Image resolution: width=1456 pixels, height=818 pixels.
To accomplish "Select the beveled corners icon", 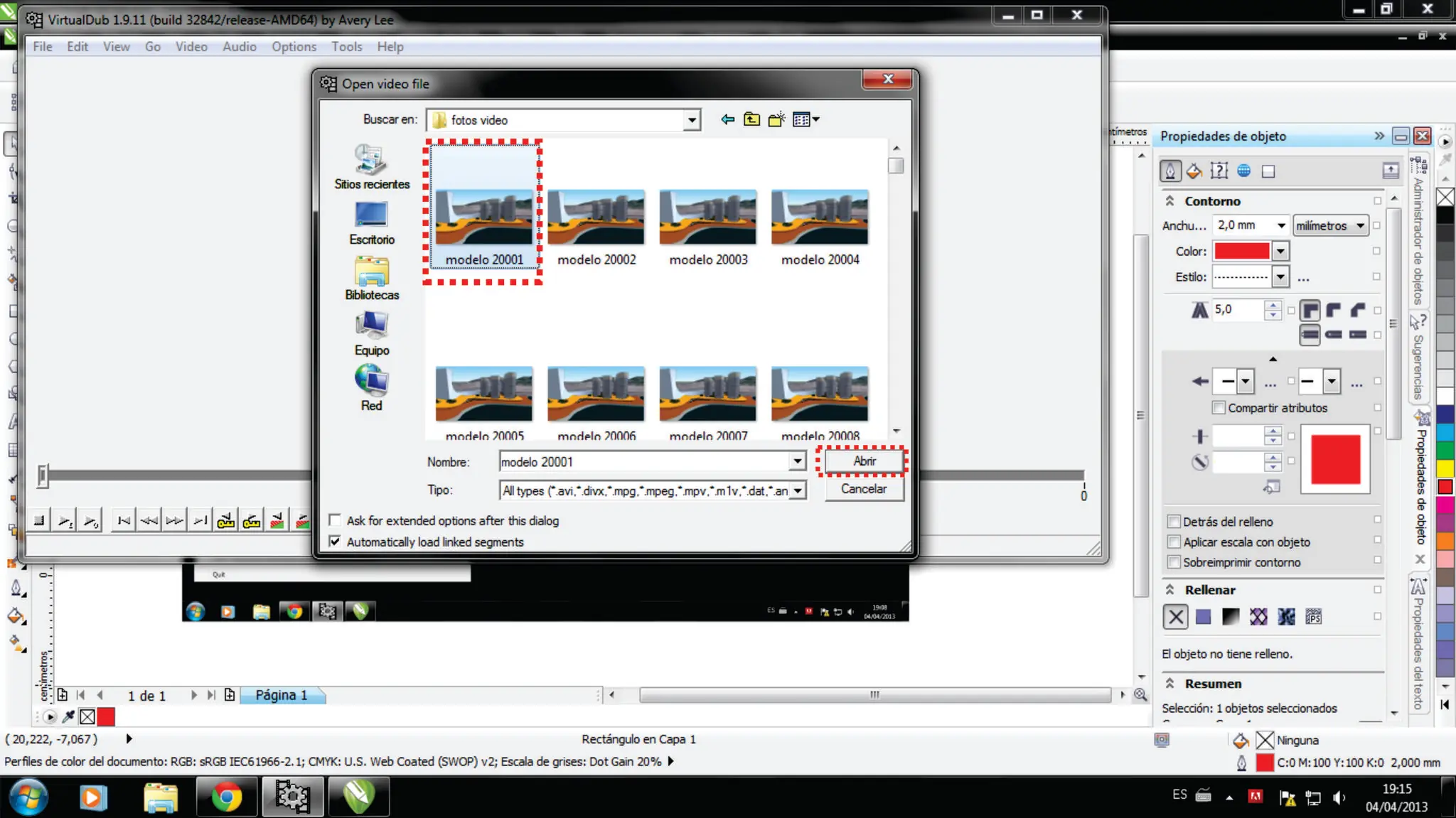I will click(1358, 310).
